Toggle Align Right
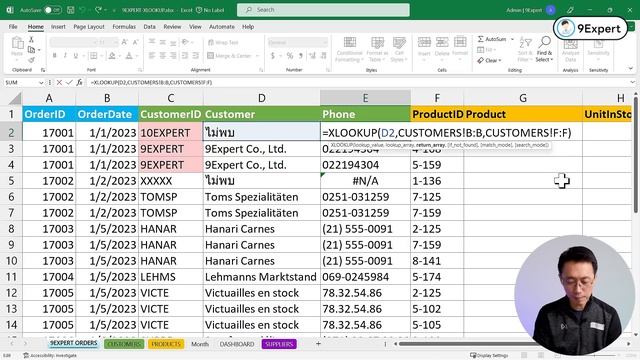Image resolution: width=640 pixels, height=360 pixels. pos(173,56)
